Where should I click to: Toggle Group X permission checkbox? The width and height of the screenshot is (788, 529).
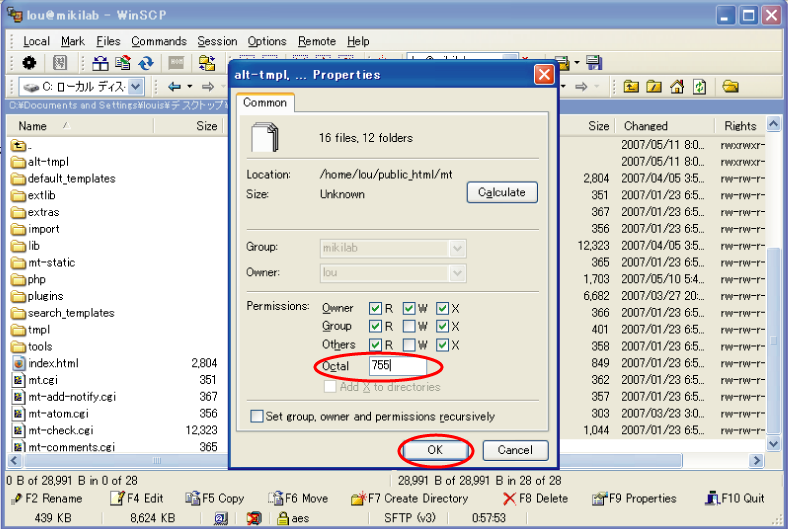tap(442, 327)
